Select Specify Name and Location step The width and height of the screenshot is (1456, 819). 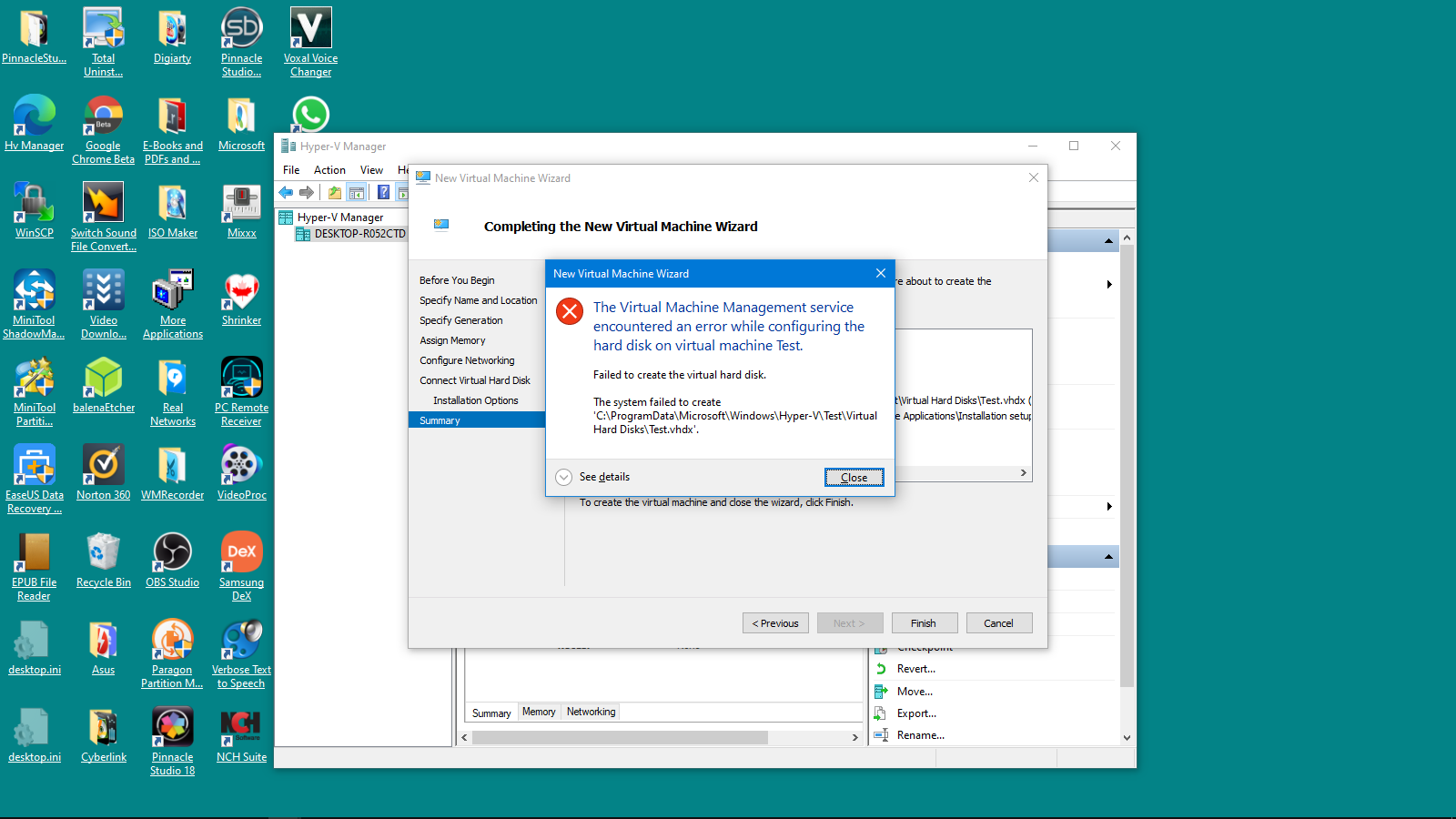click(x=478, y=300)
